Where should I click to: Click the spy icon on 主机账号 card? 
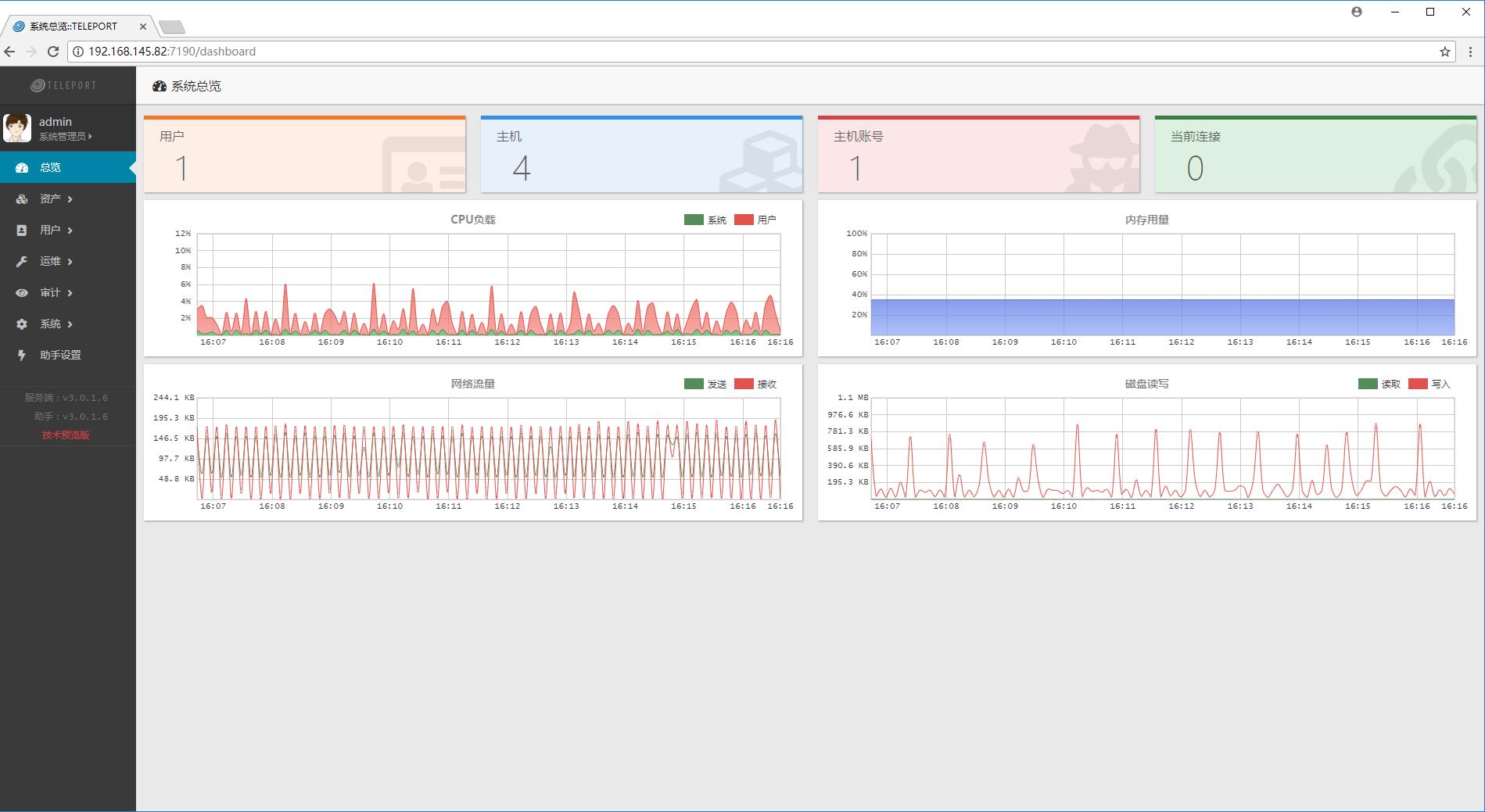click(1103, 156)
